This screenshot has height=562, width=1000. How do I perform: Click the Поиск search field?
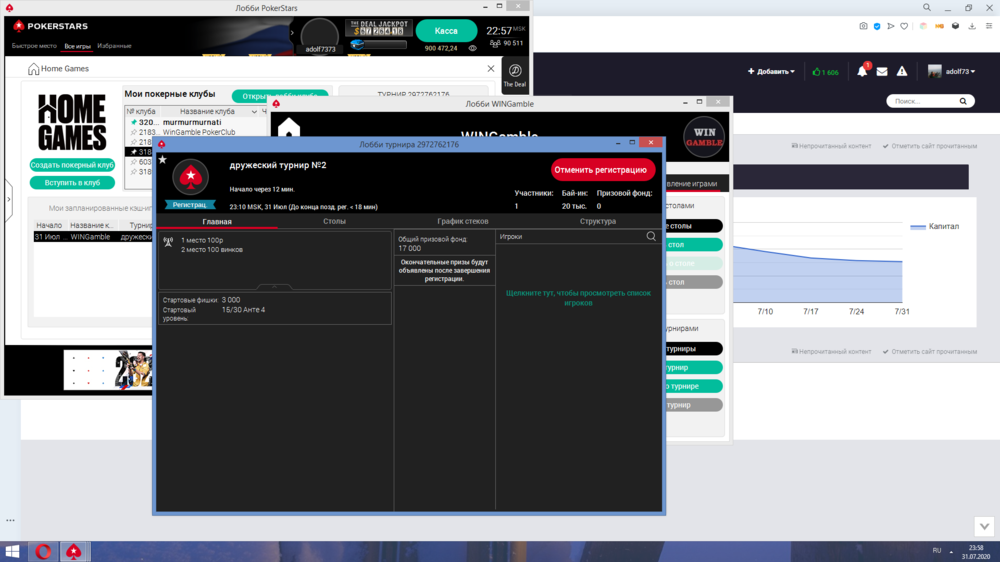[x=924, y=101]
